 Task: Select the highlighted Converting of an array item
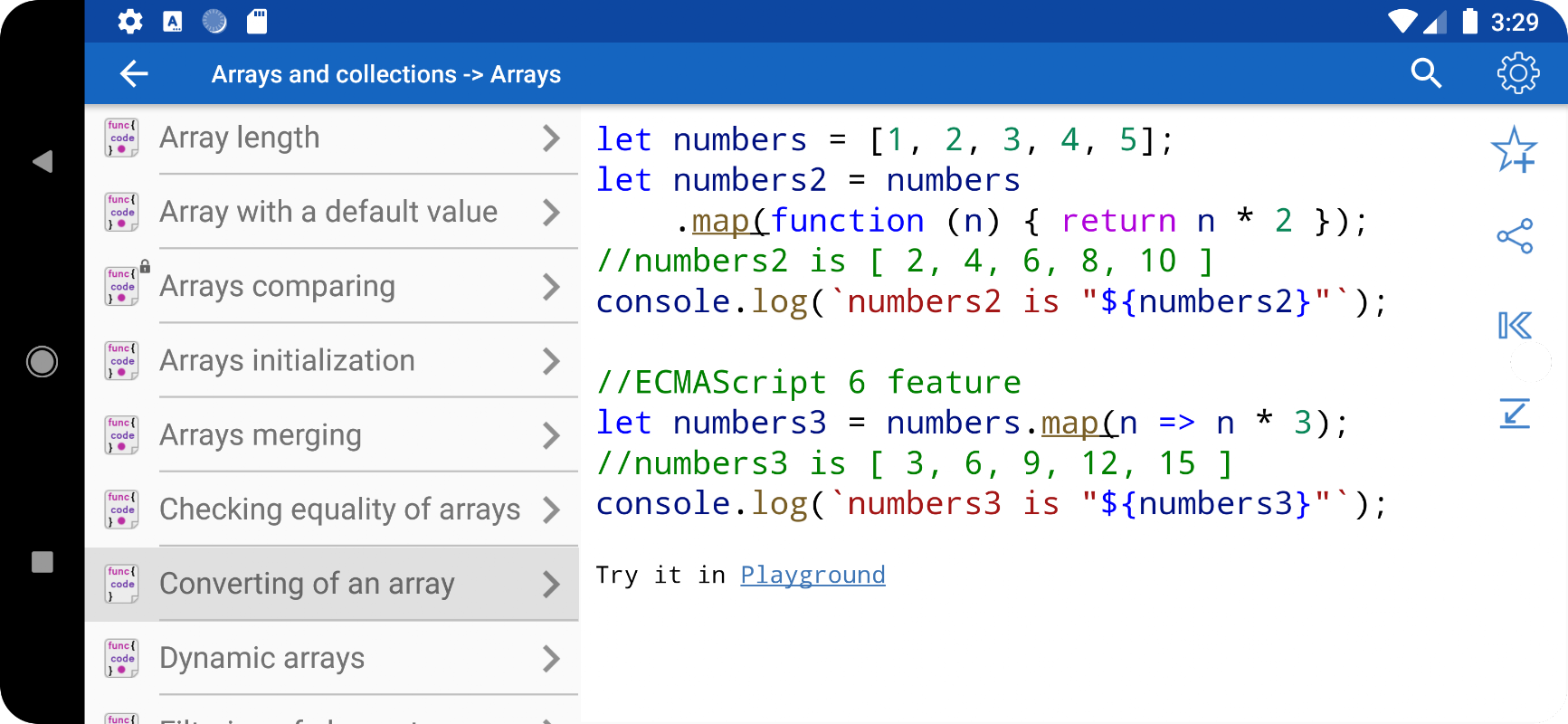coord(332,584)
